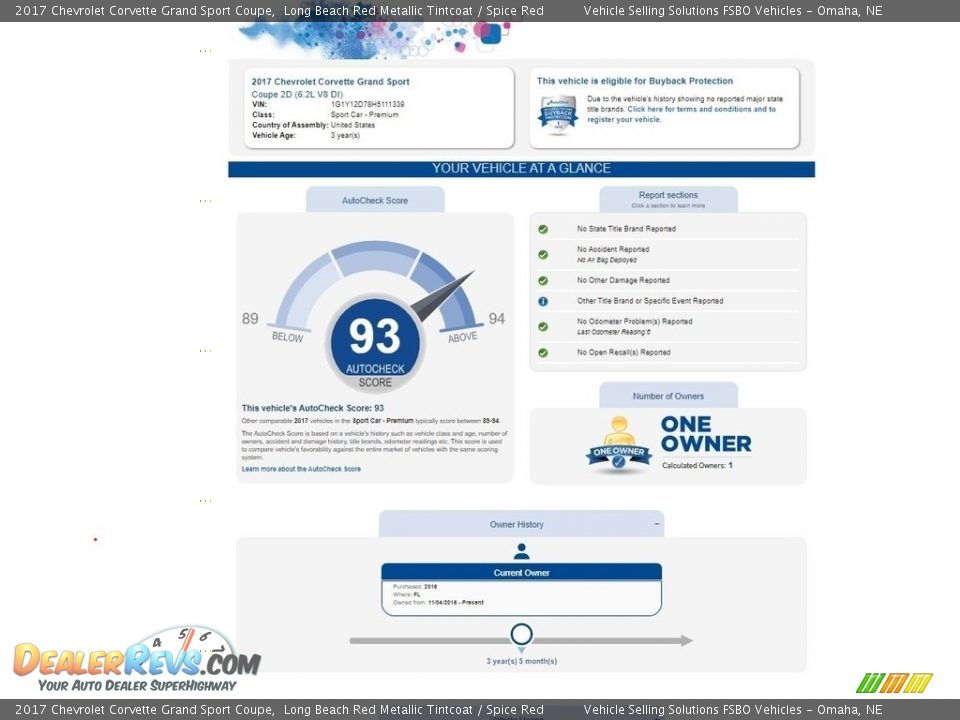960x720 pixels.
Task: Collapse the Owner History section
Action: coord(657,524)
